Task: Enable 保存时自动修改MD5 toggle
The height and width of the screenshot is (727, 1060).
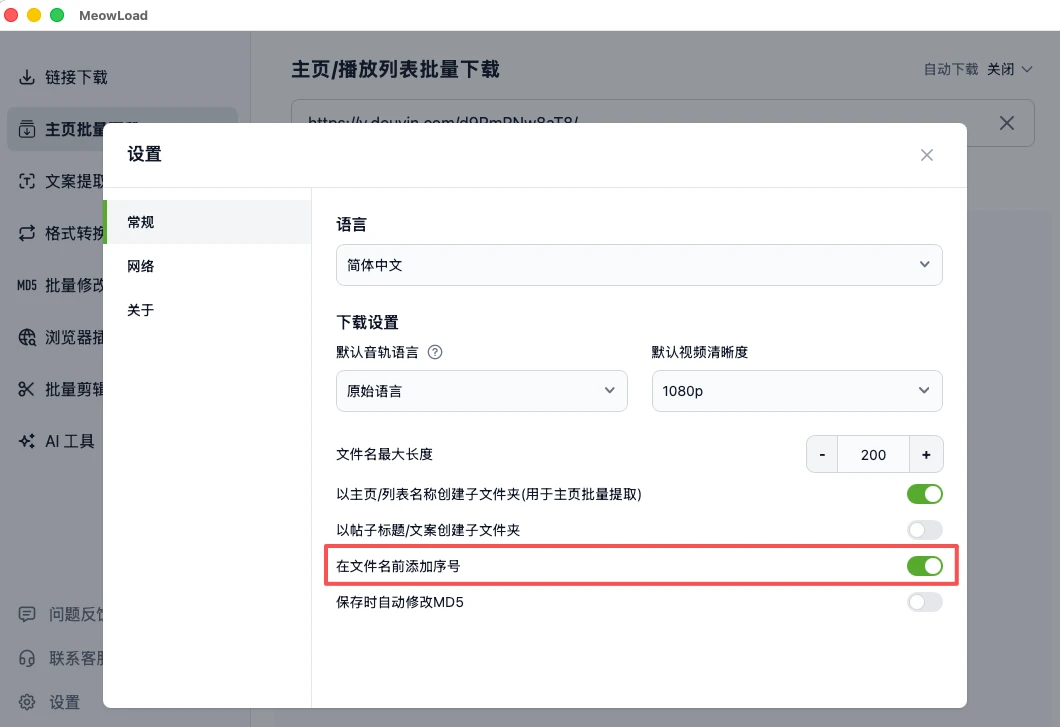Action: click(924, 602)
